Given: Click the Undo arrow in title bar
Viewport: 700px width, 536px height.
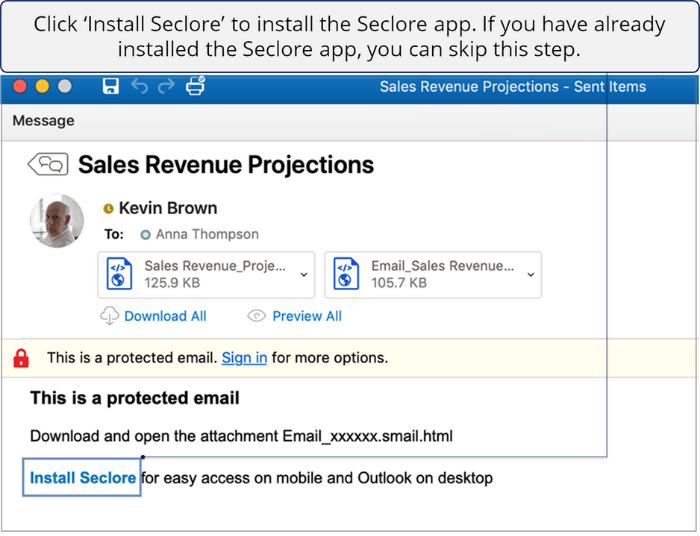Looking at the screenshot, I should 139,87.
